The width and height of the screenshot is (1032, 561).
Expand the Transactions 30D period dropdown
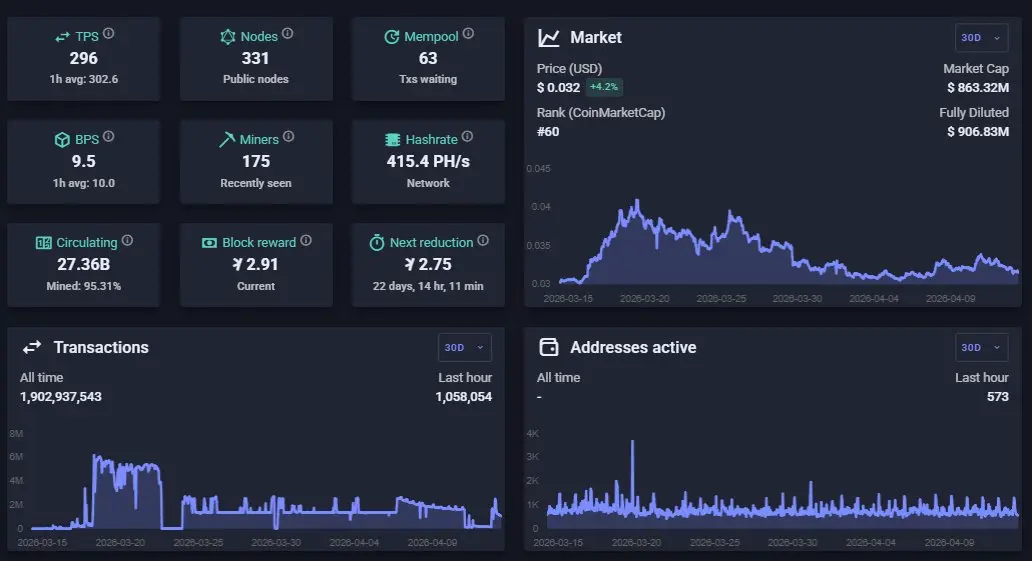(x=465, y=348)
